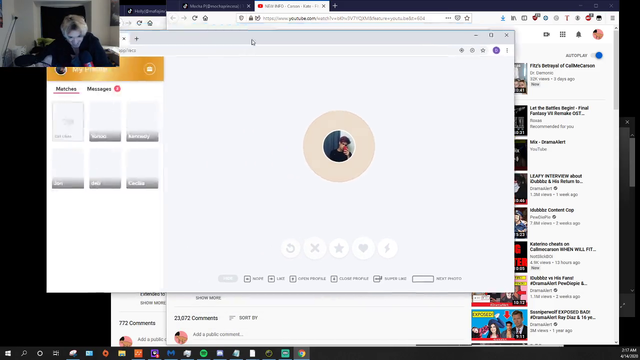Reload the YouTube page in Firefox

(194, 18)
